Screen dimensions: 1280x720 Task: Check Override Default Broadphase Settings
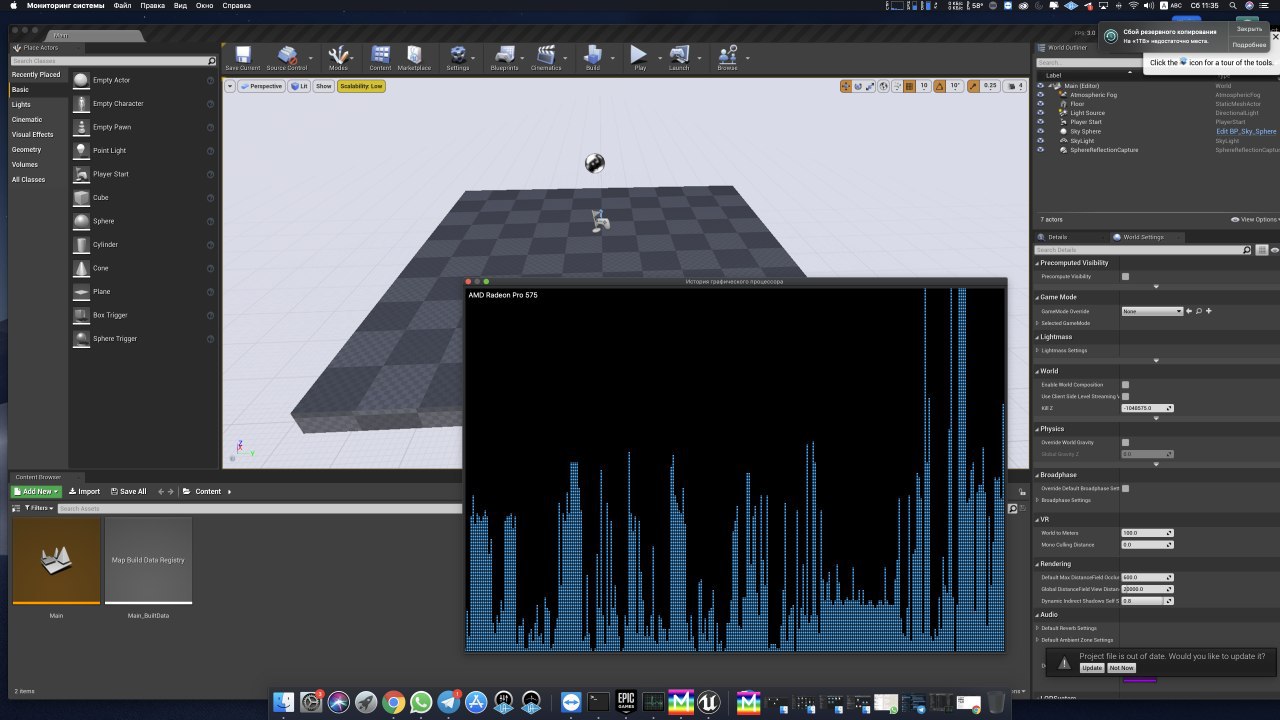coord(1125,488)
